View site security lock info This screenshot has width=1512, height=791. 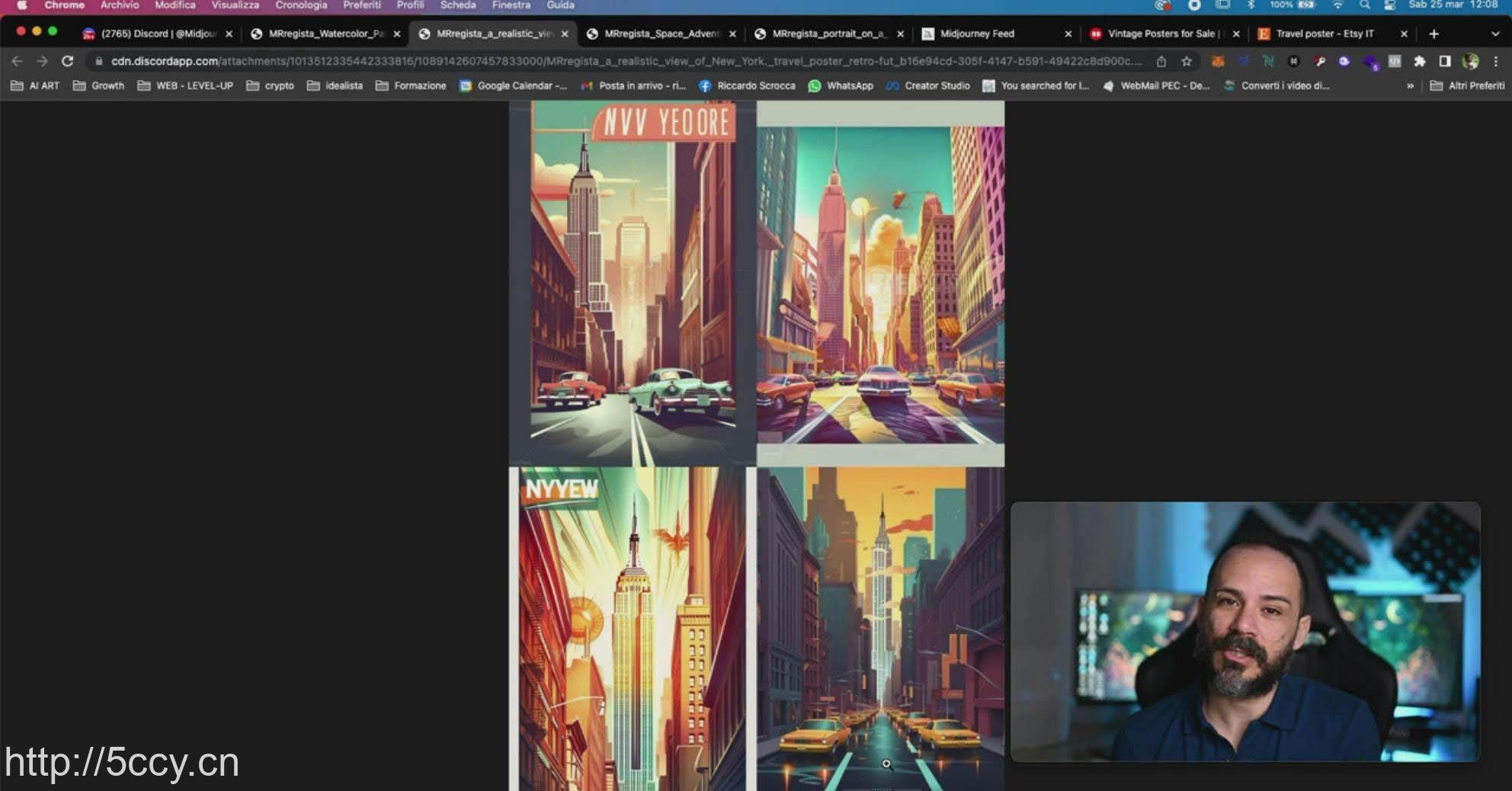click(98, 61)
